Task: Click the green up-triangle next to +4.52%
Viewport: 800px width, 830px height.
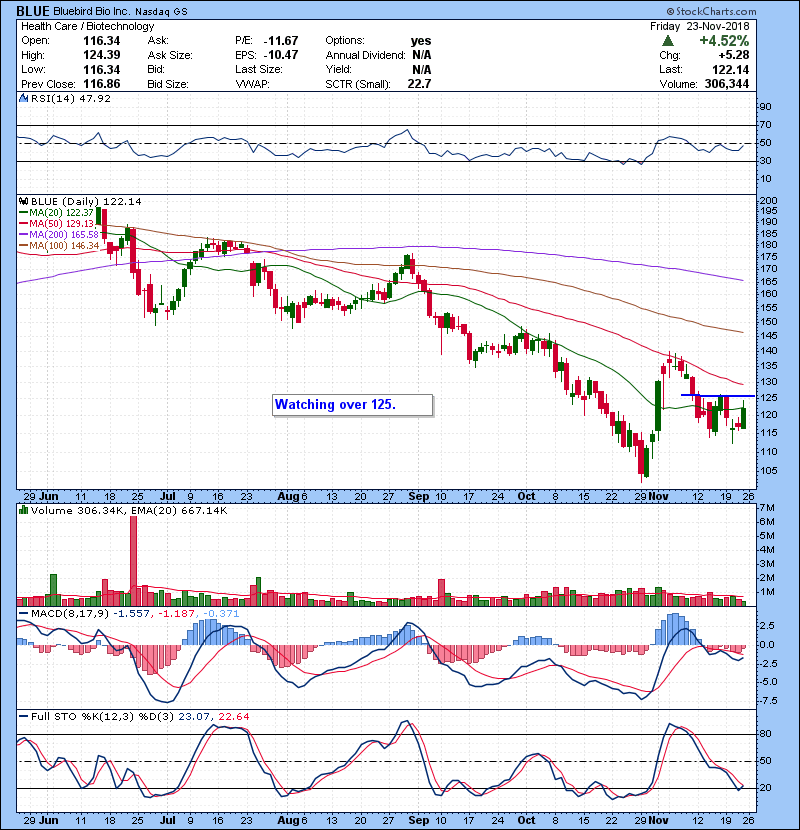Action: click(x=668, y=41)
